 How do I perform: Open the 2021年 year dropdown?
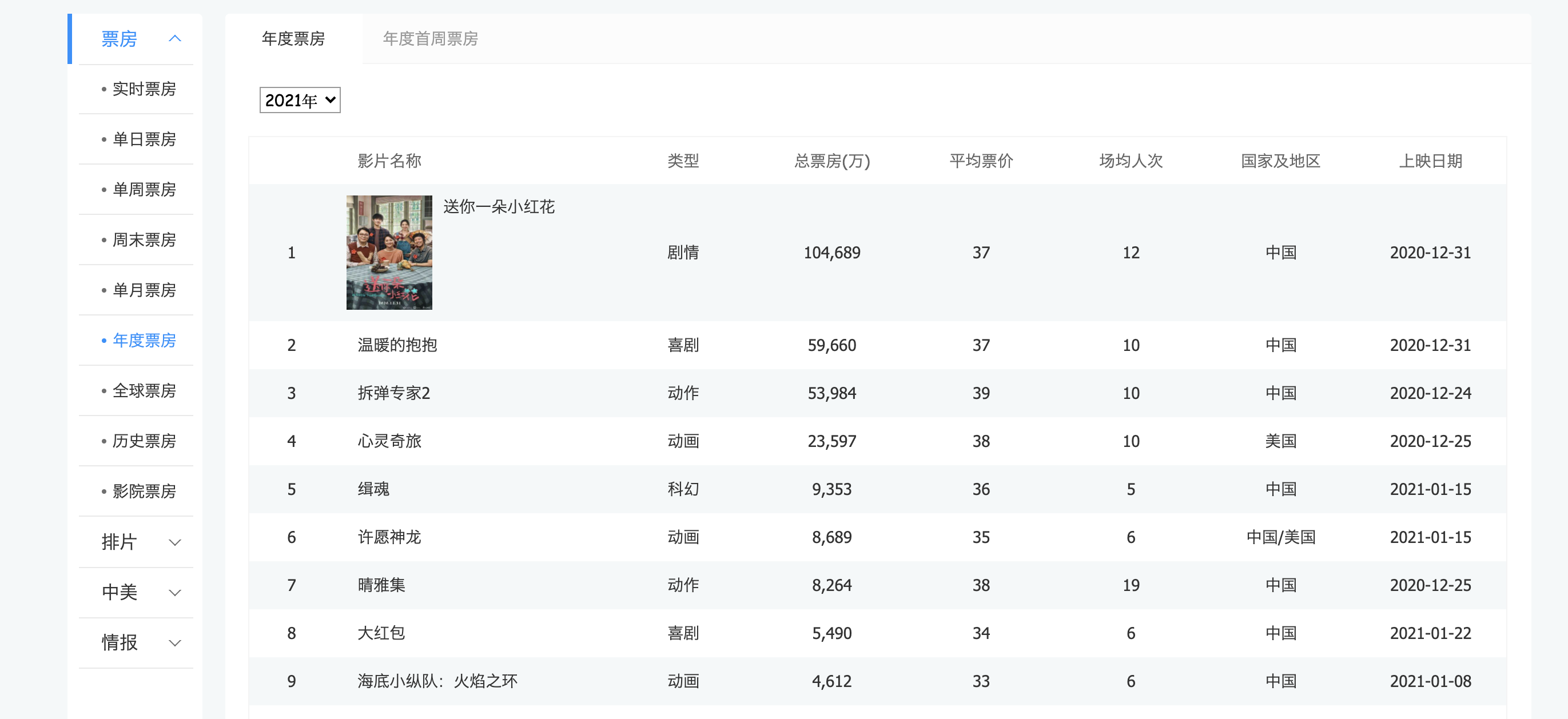[x=300, y=101]
